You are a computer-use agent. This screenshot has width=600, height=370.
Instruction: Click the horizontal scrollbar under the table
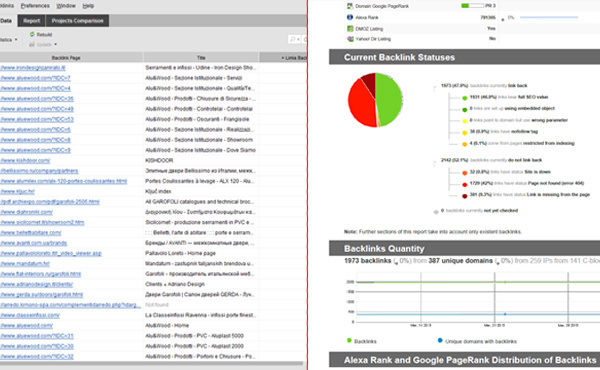[x=151, y=363]
